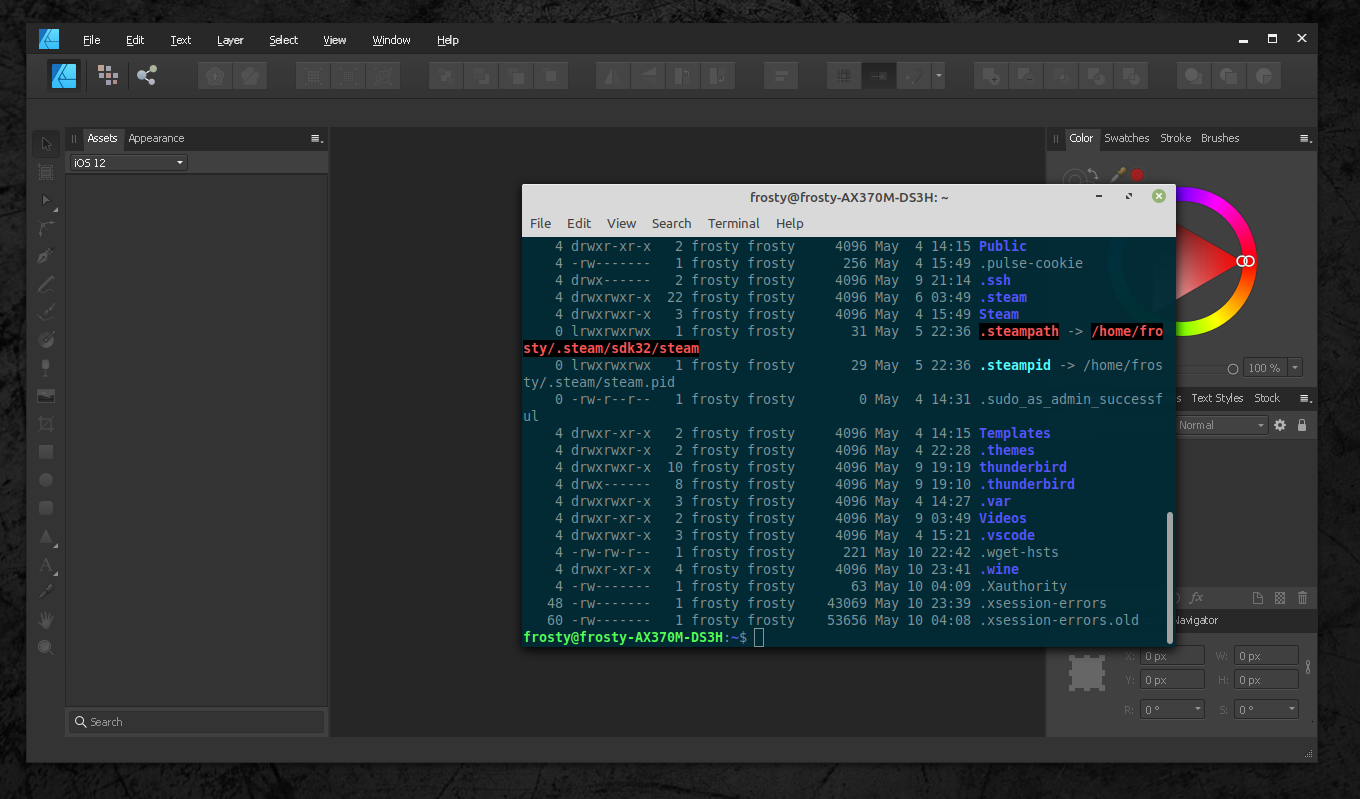
Task: Toggle the snapping magnet button
Action: 911,76
